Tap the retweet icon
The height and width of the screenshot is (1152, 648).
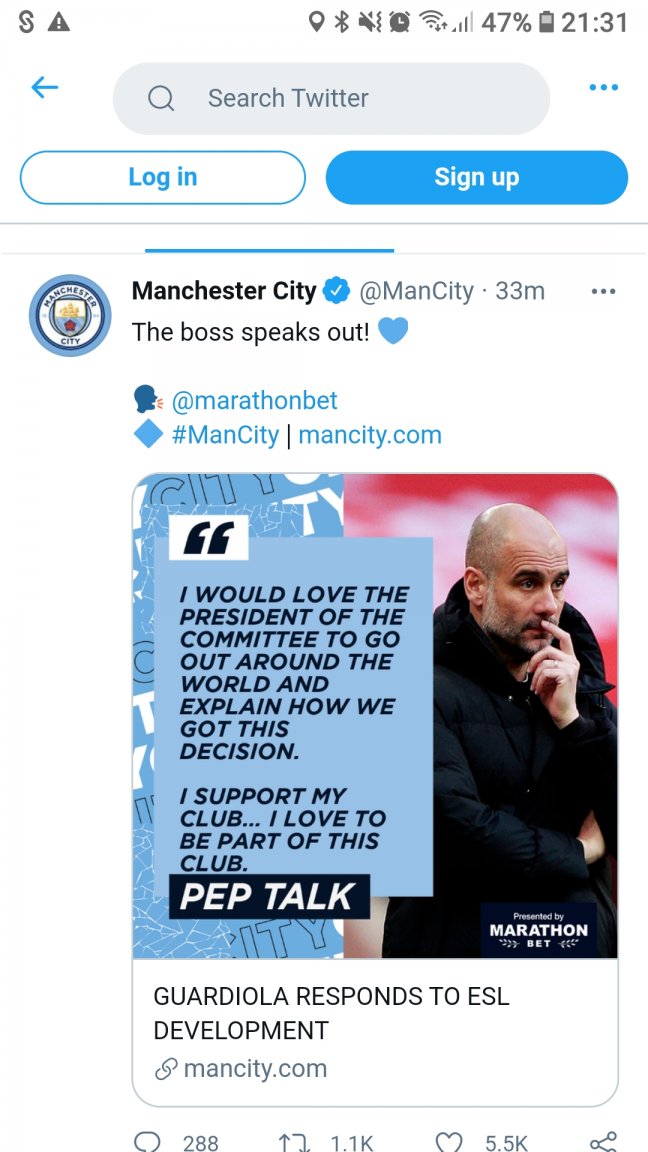point(296,1142)
